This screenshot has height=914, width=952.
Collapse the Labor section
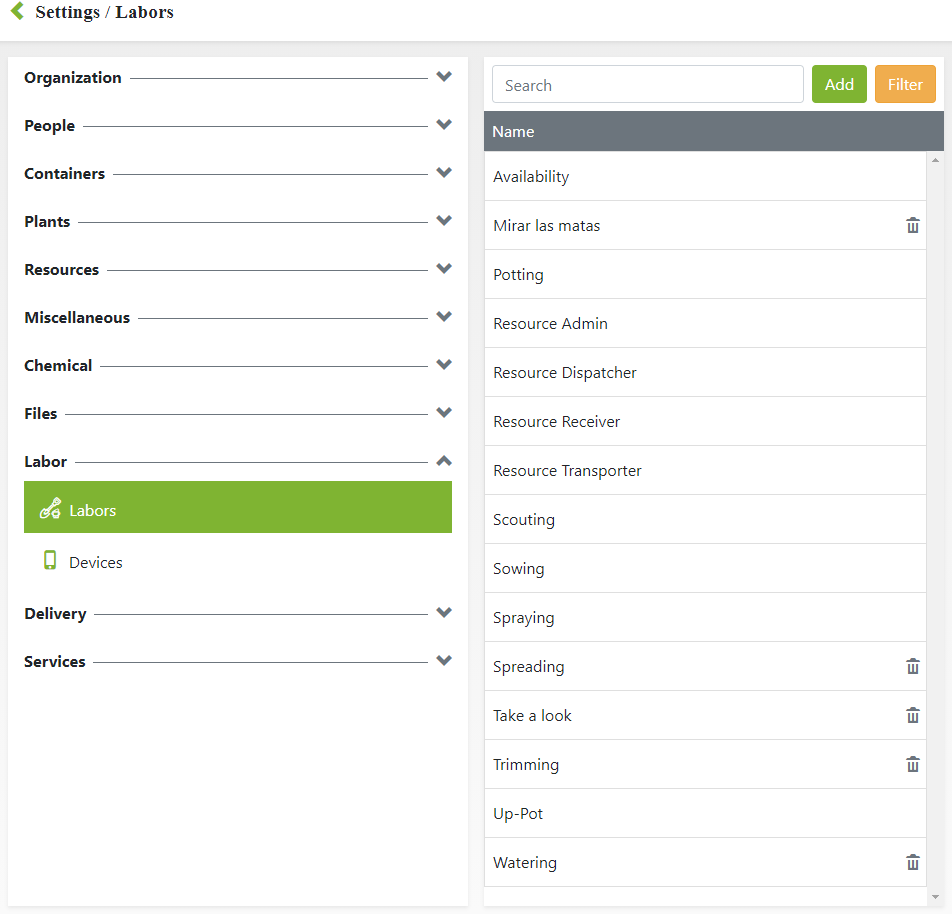(444, 461)
